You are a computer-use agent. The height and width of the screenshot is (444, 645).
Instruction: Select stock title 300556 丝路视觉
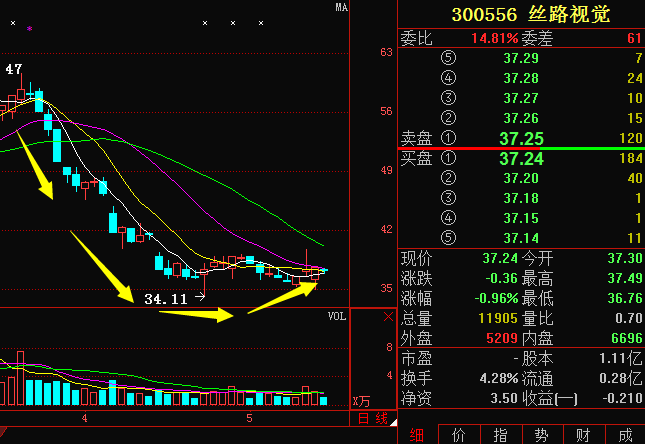coord(531,15)
